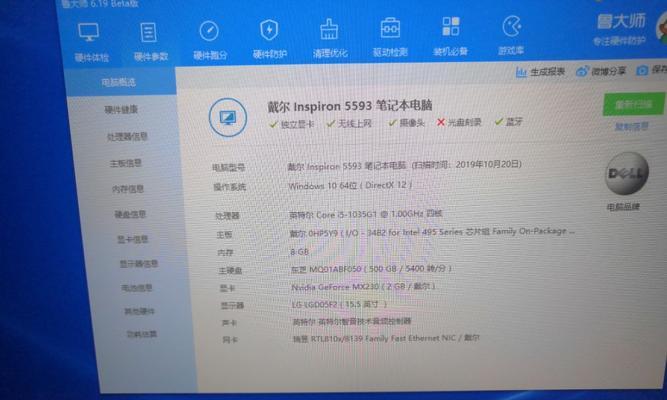667x400 pixels.
Task: Click the 东芝 MQ01ABF050 hard disk value
Action: [x=371, y=269]
